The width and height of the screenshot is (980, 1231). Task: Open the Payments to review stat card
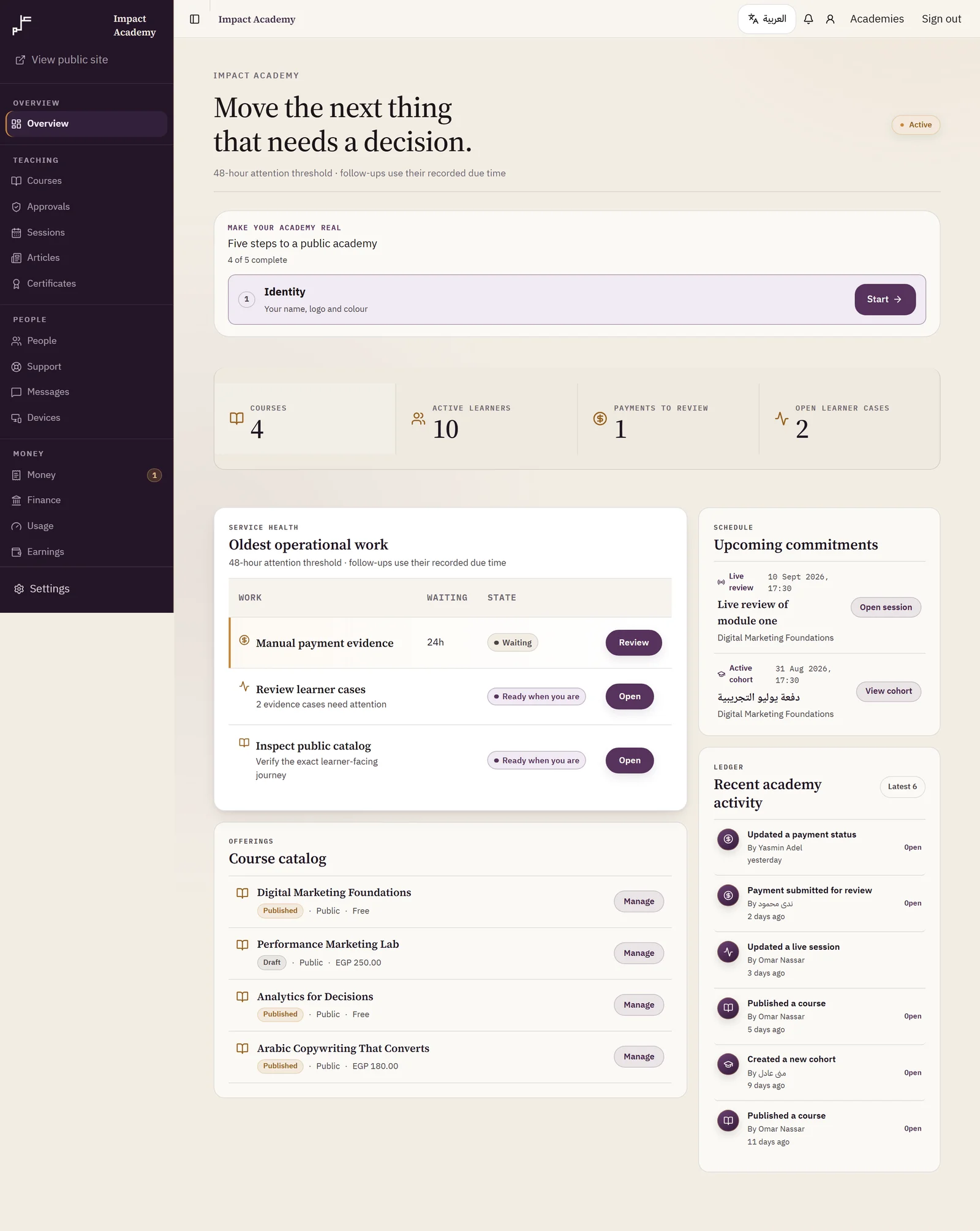click(668, 419)
